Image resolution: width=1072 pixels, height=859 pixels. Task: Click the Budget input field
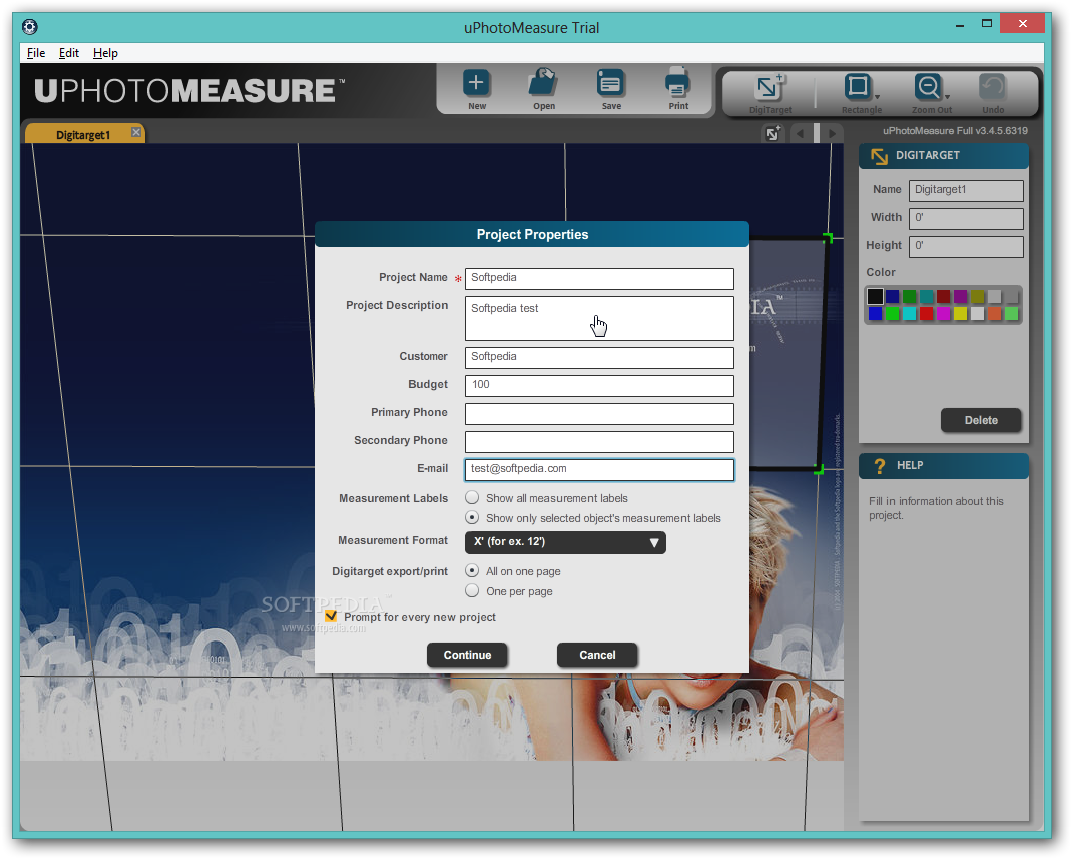[x=599, y=385]
